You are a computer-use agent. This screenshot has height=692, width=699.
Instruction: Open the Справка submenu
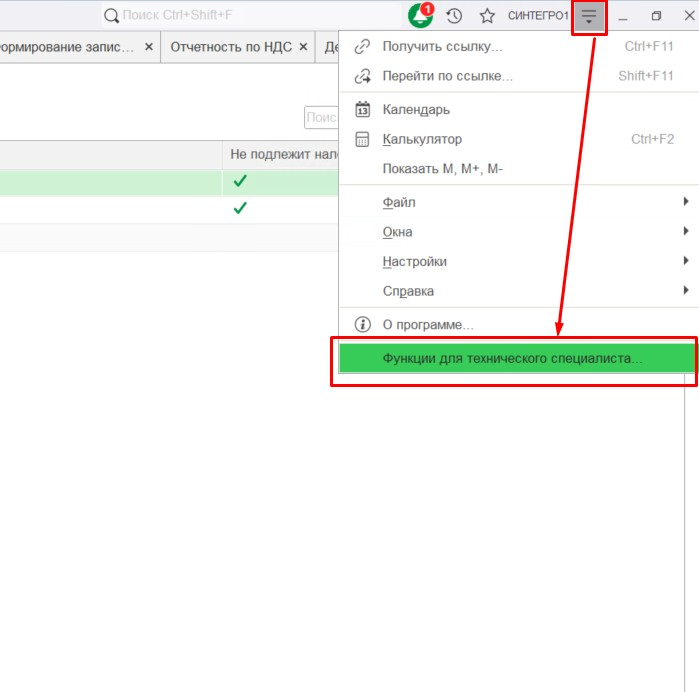(408, 291)
